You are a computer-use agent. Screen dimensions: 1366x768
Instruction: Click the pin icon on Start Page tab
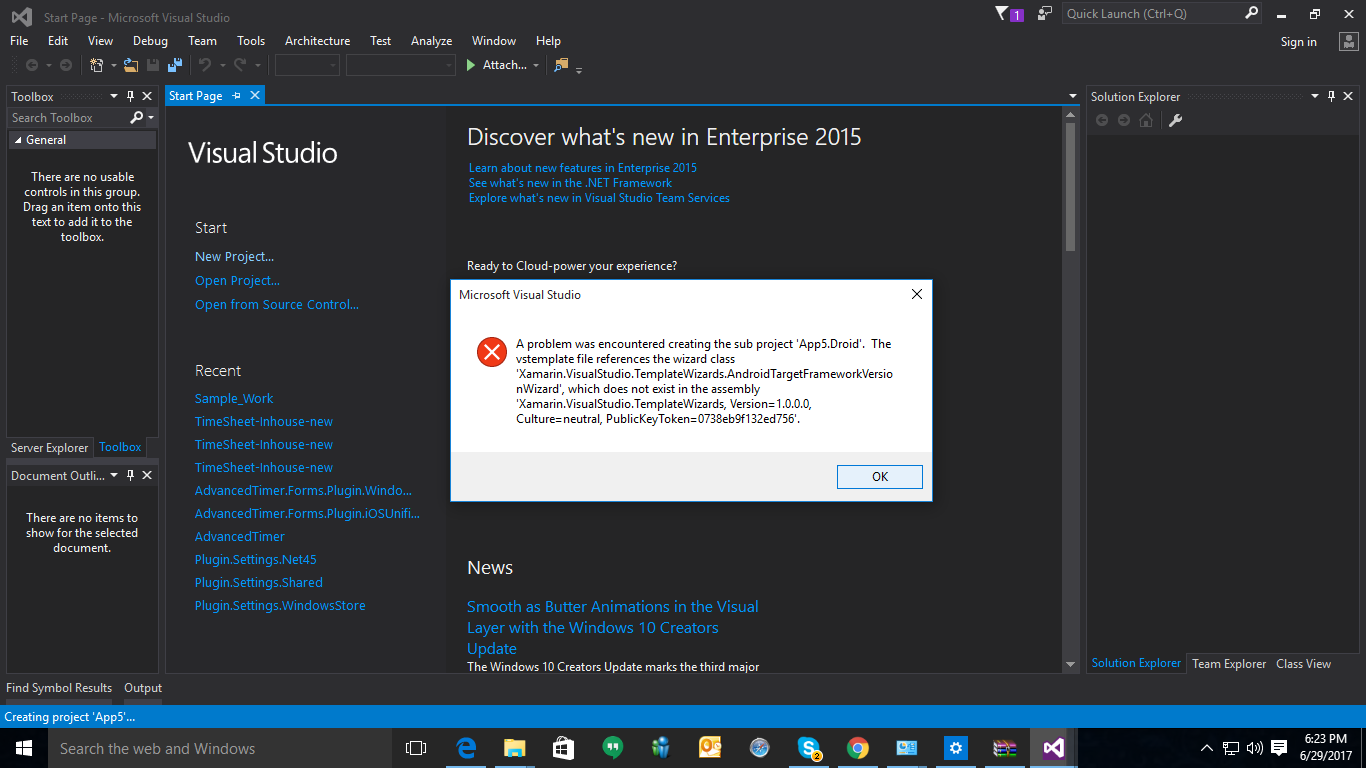[x=237, y=96]
